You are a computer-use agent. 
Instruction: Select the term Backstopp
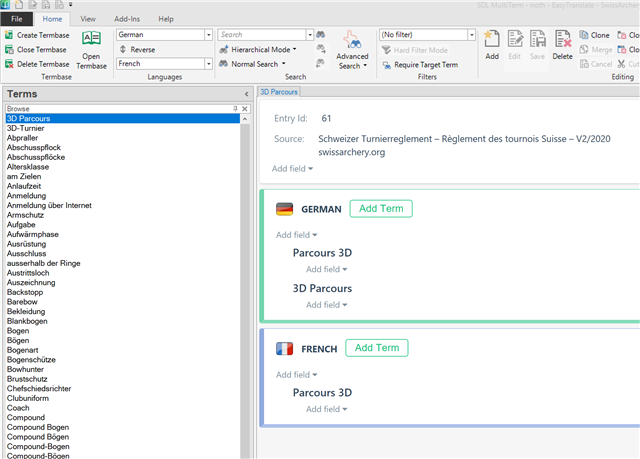point(24,292)
